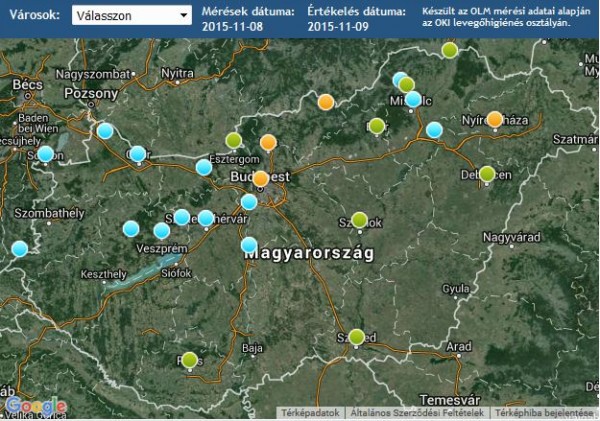Click the green marker at Pécs
600x421 pixels.
(190, 360)
